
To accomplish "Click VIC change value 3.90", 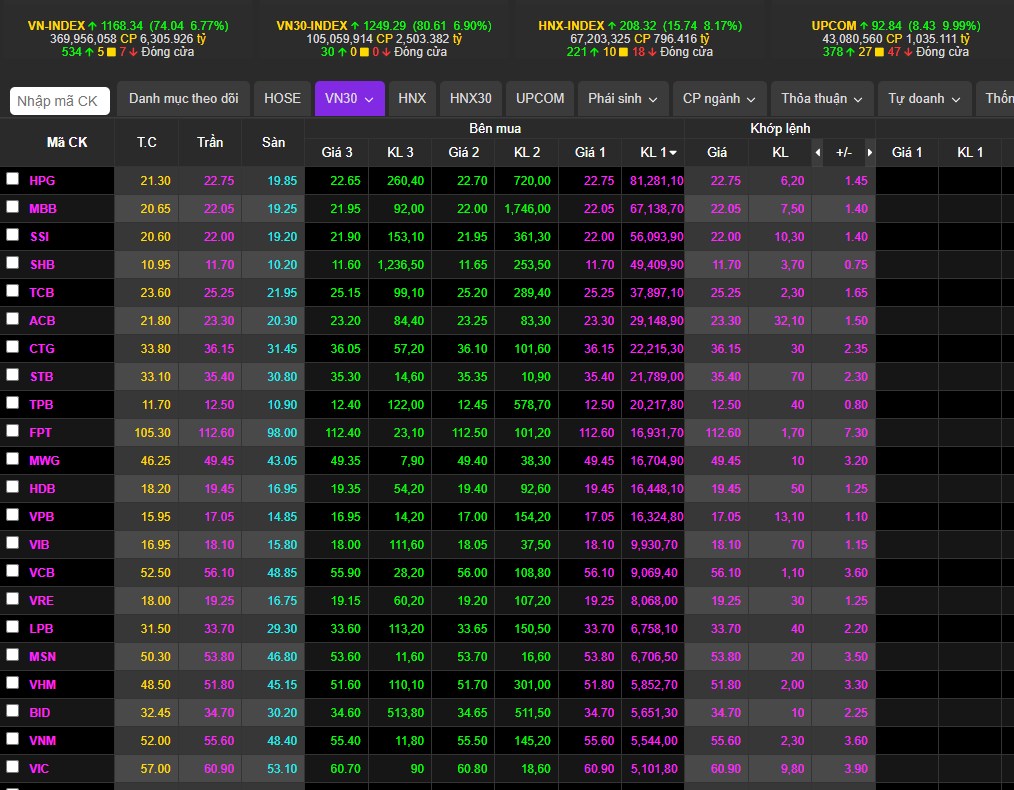I will click(856, 769).
